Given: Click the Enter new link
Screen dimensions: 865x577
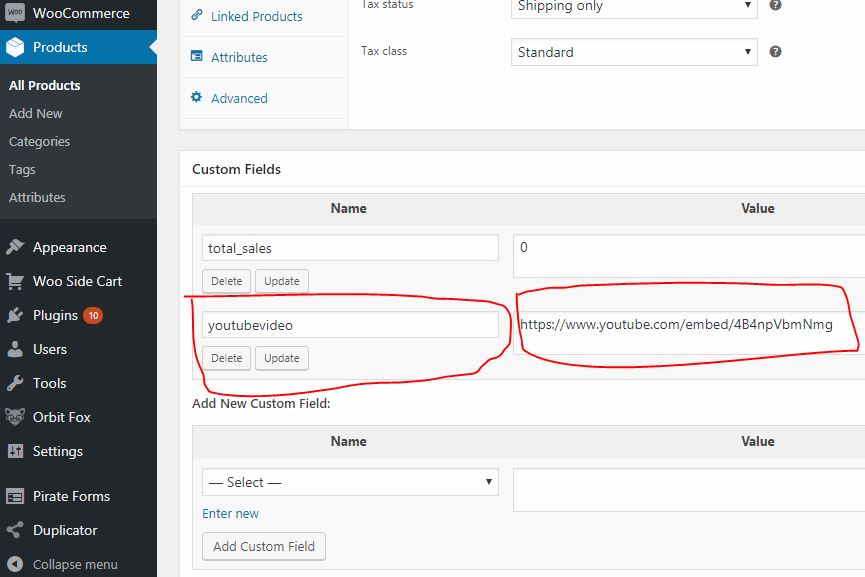Looking at the screenshot, I should pyautogui.click(x=230, y=513).
